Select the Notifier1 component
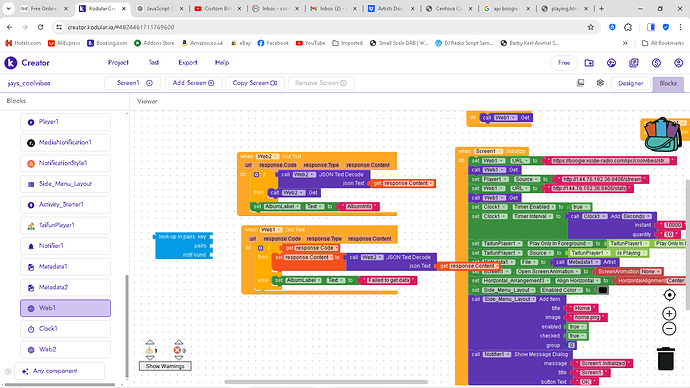 pyautogui.click(x=65, y=246)
